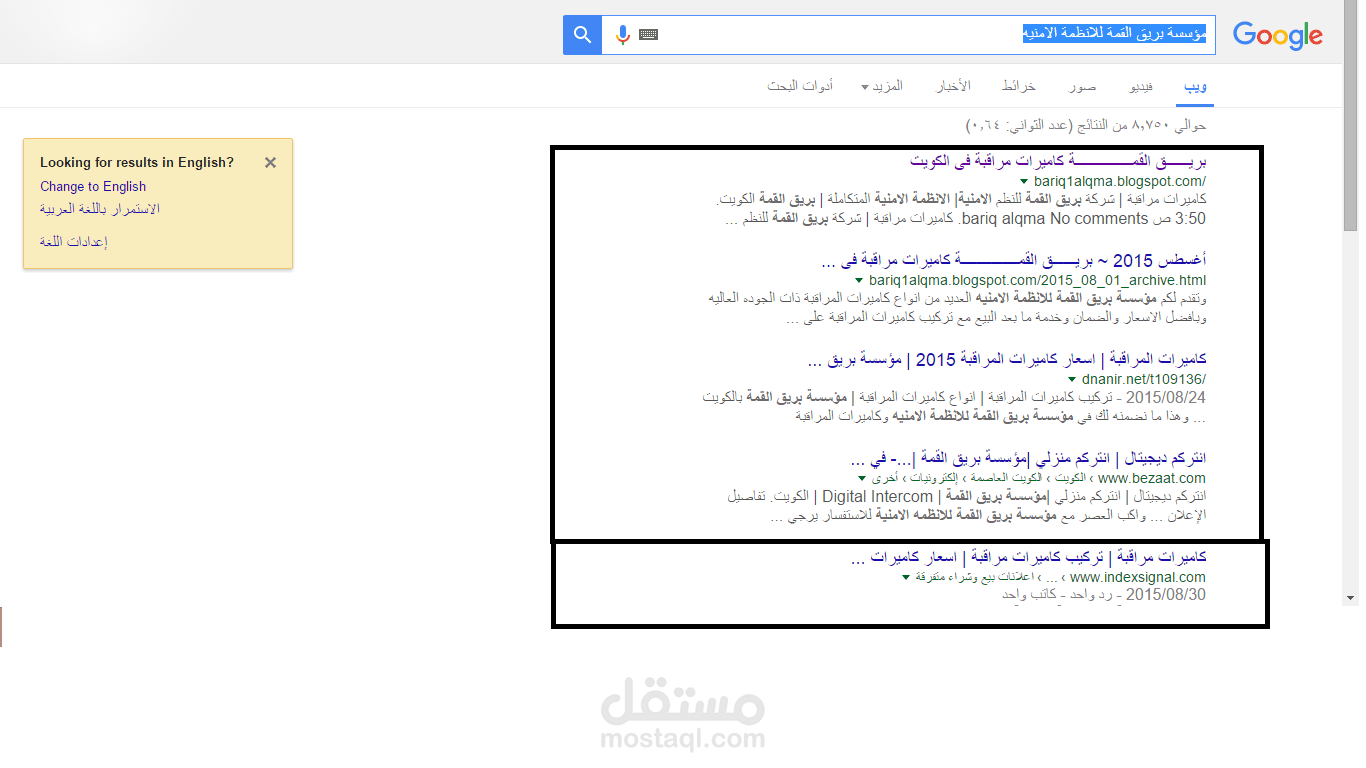Open result title بريق القمة كاميرات مراقبة فى الكويت
Viewport: 1366px width, 768px height.
(1058, 161)
